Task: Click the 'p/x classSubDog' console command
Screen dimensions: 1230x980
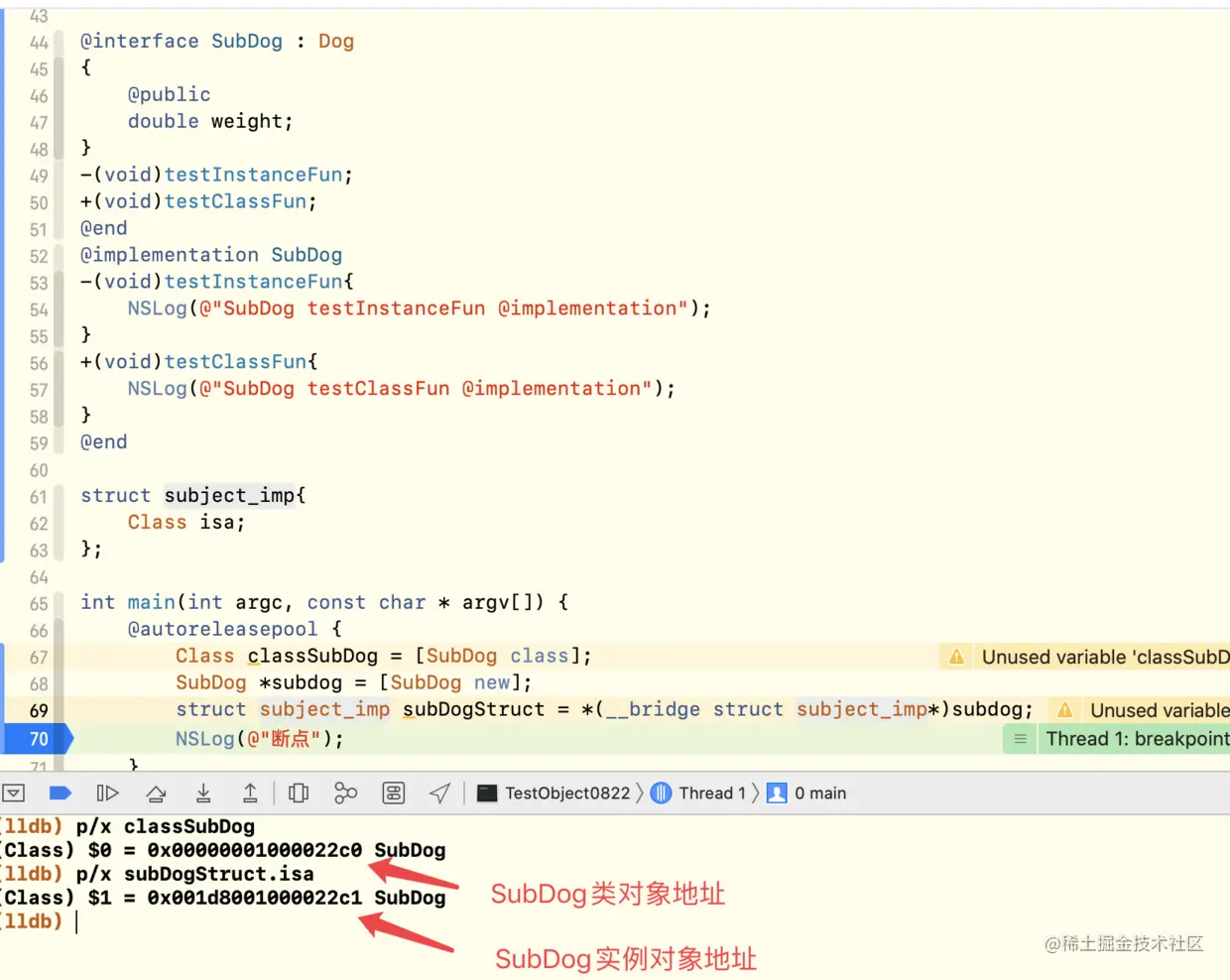Action: [166, 826]
